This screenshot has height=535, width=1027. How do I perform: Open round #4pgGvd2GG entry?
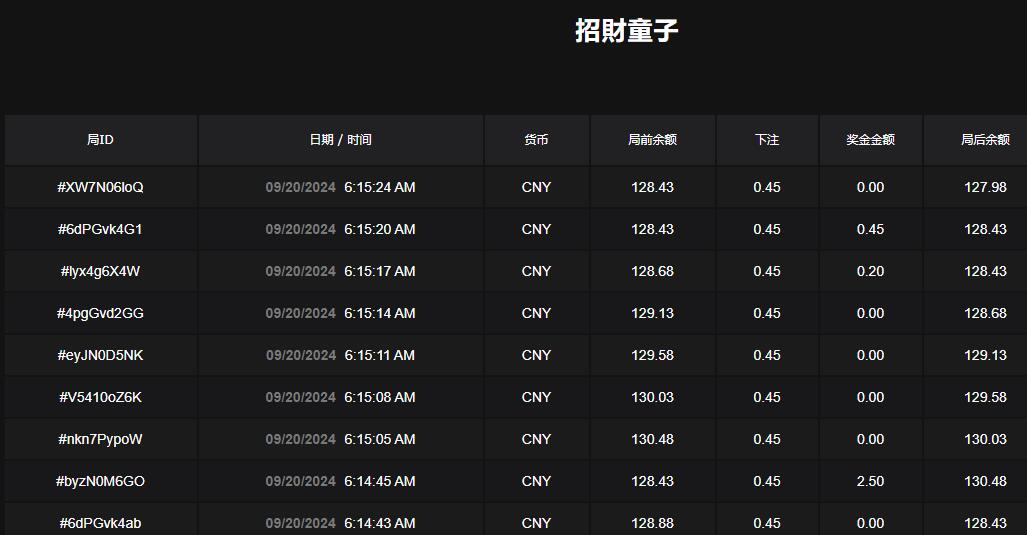100,313
